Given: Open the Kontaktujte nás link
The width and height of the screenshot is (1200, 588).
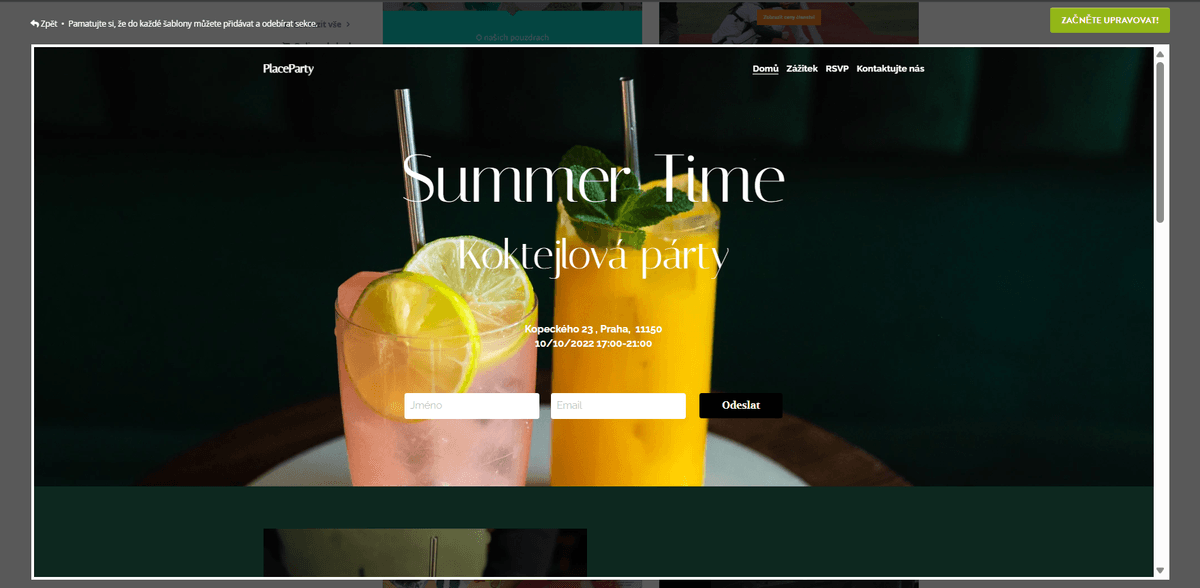Looking at the screenshot, I should pos(890,68).
